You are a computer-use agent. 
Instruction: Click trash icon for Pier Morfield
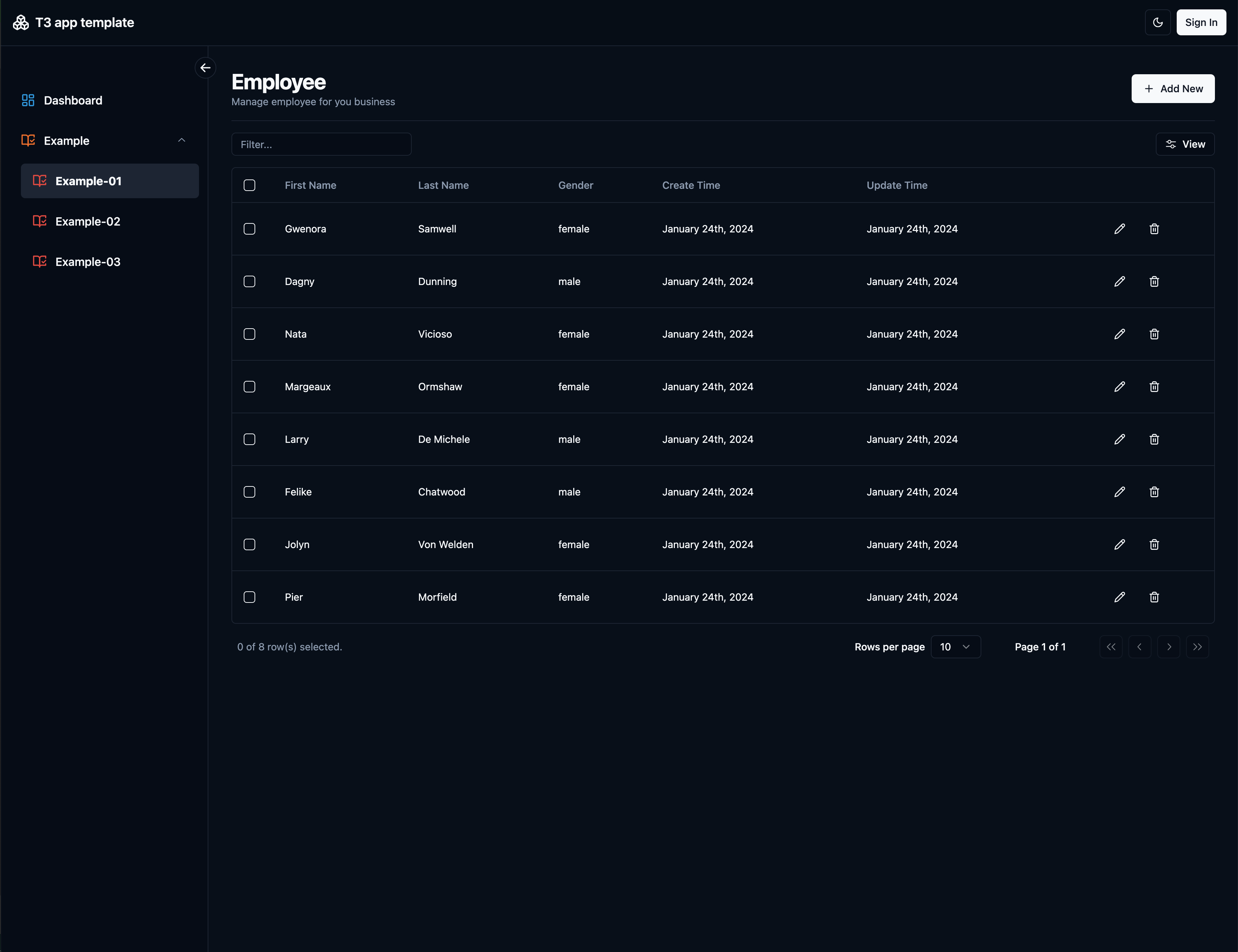[1154, 597]
